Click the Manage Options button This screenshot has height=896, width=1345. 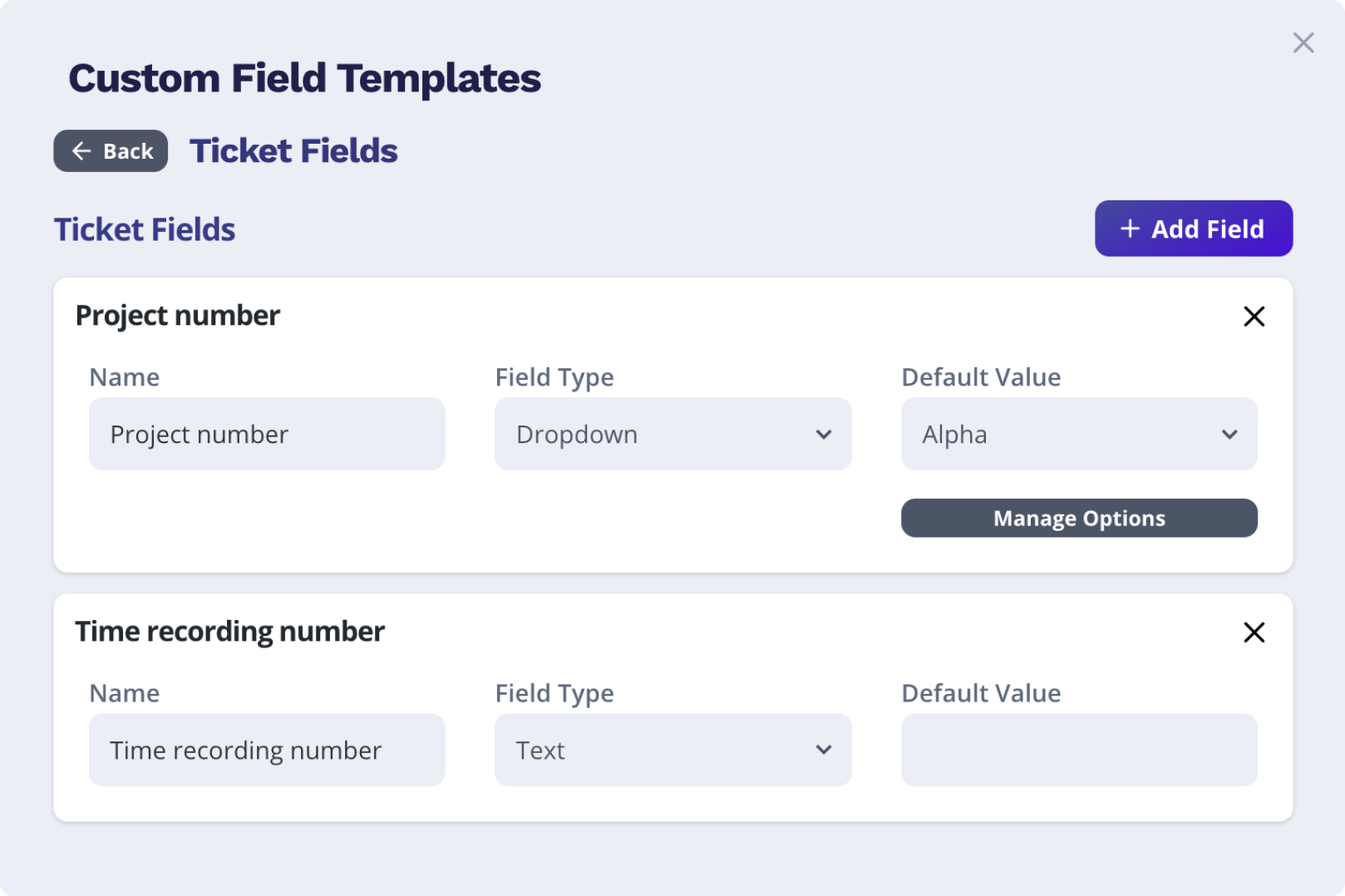pos(1079,518)
